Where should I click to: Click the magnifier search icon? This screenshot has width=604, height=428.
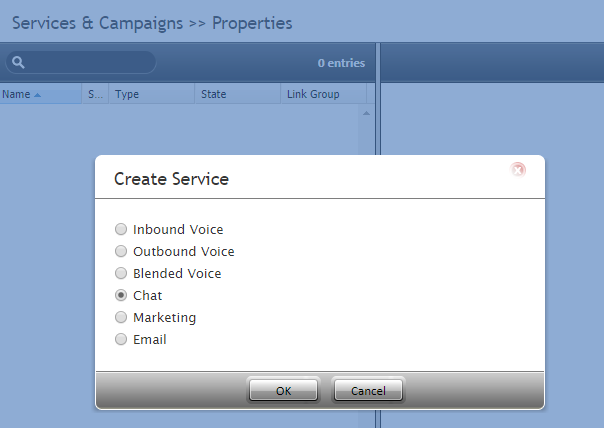[x=18, y=62]
